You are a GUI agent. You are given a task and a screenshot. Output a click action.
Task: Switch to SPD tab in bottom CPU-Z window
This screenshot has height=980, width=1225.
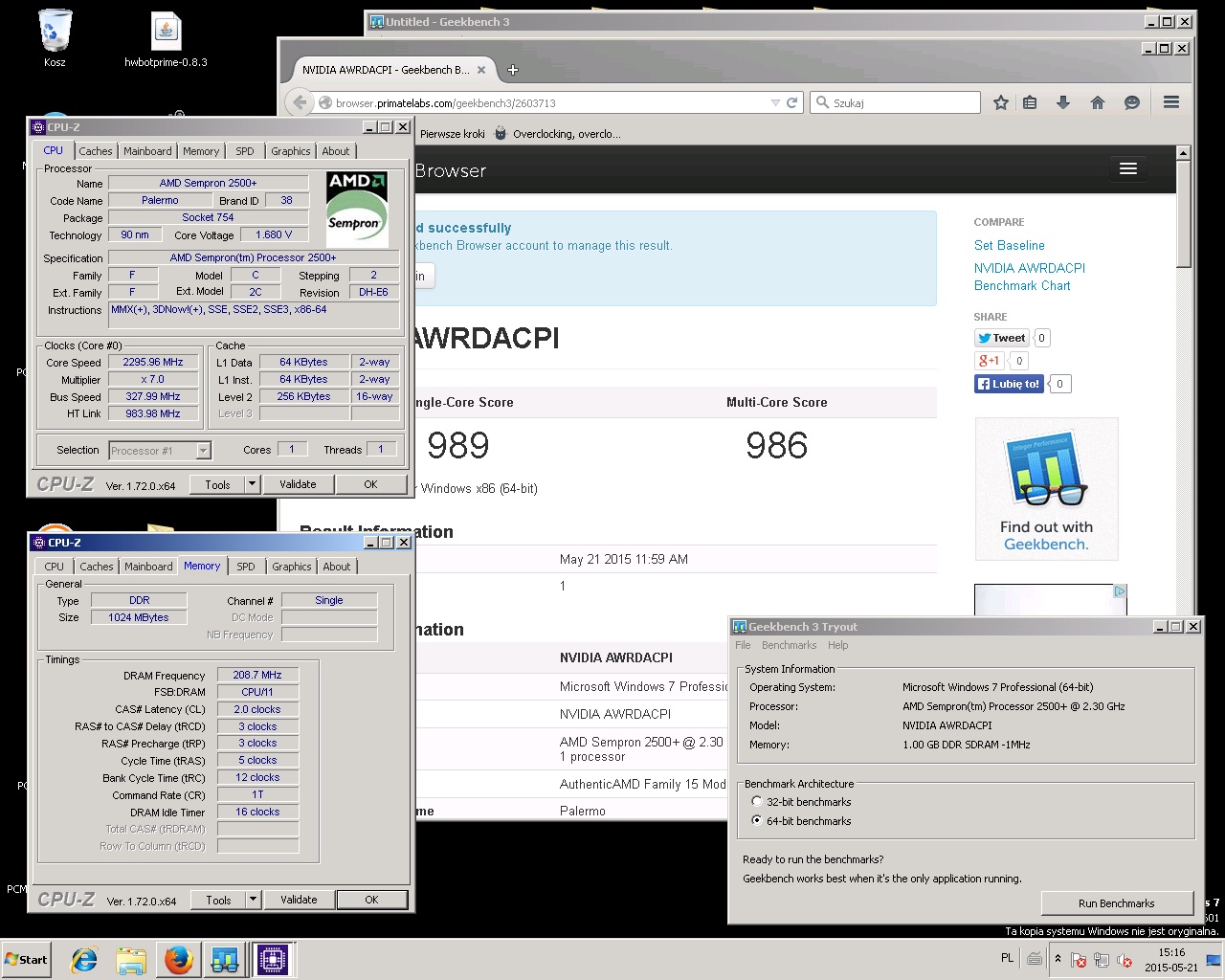point(246,567)
